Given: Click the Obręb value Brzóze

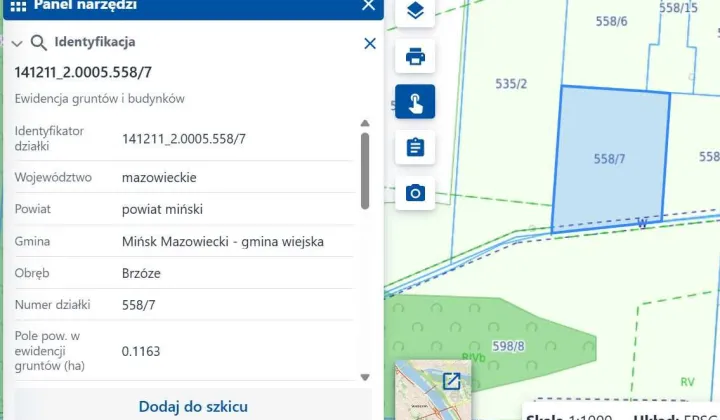Looking at the screenshot, I should (141, 273).
